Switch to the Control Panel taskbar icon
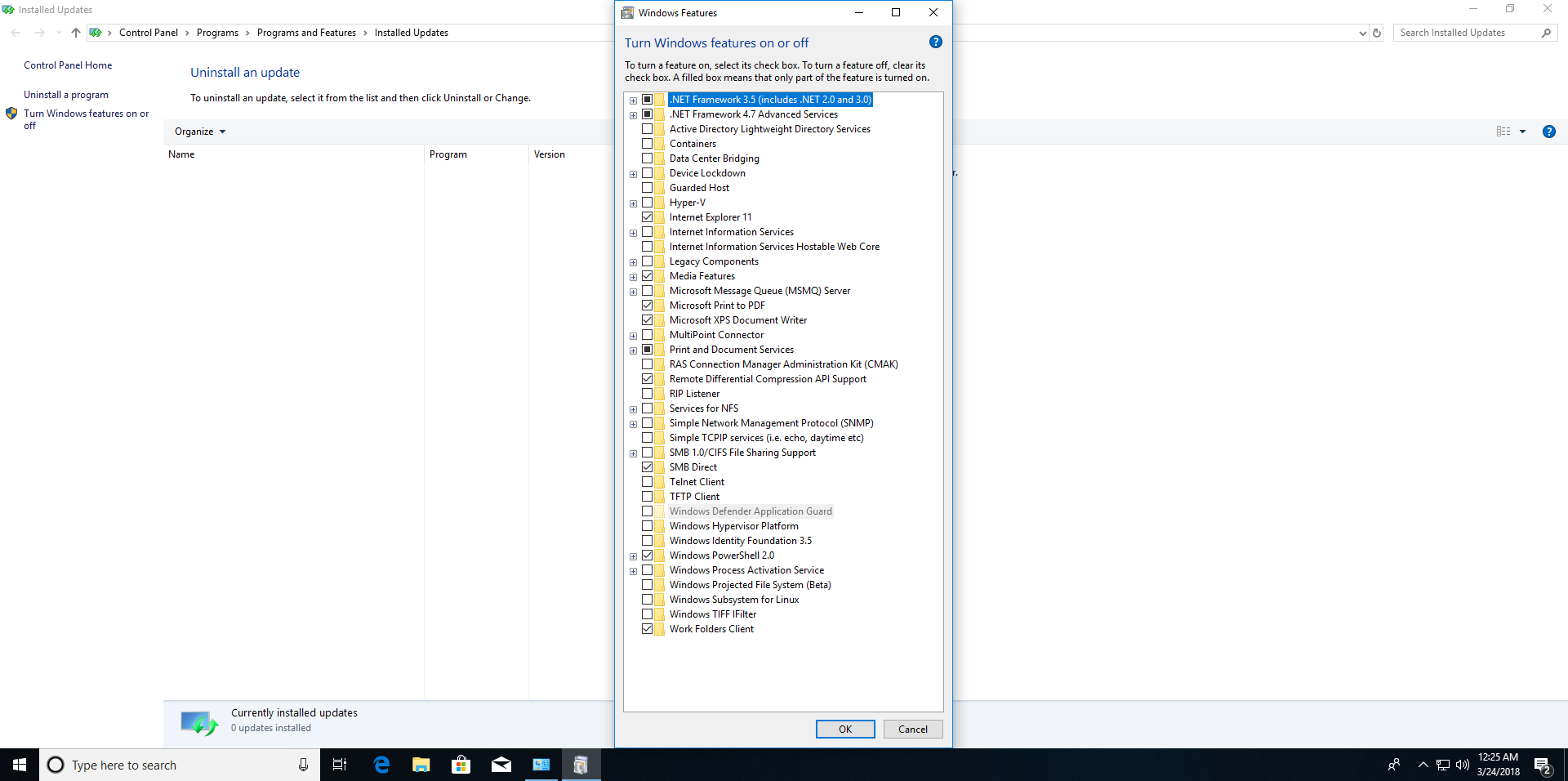Screen dimensions: 1568x781 pos(541,765)
